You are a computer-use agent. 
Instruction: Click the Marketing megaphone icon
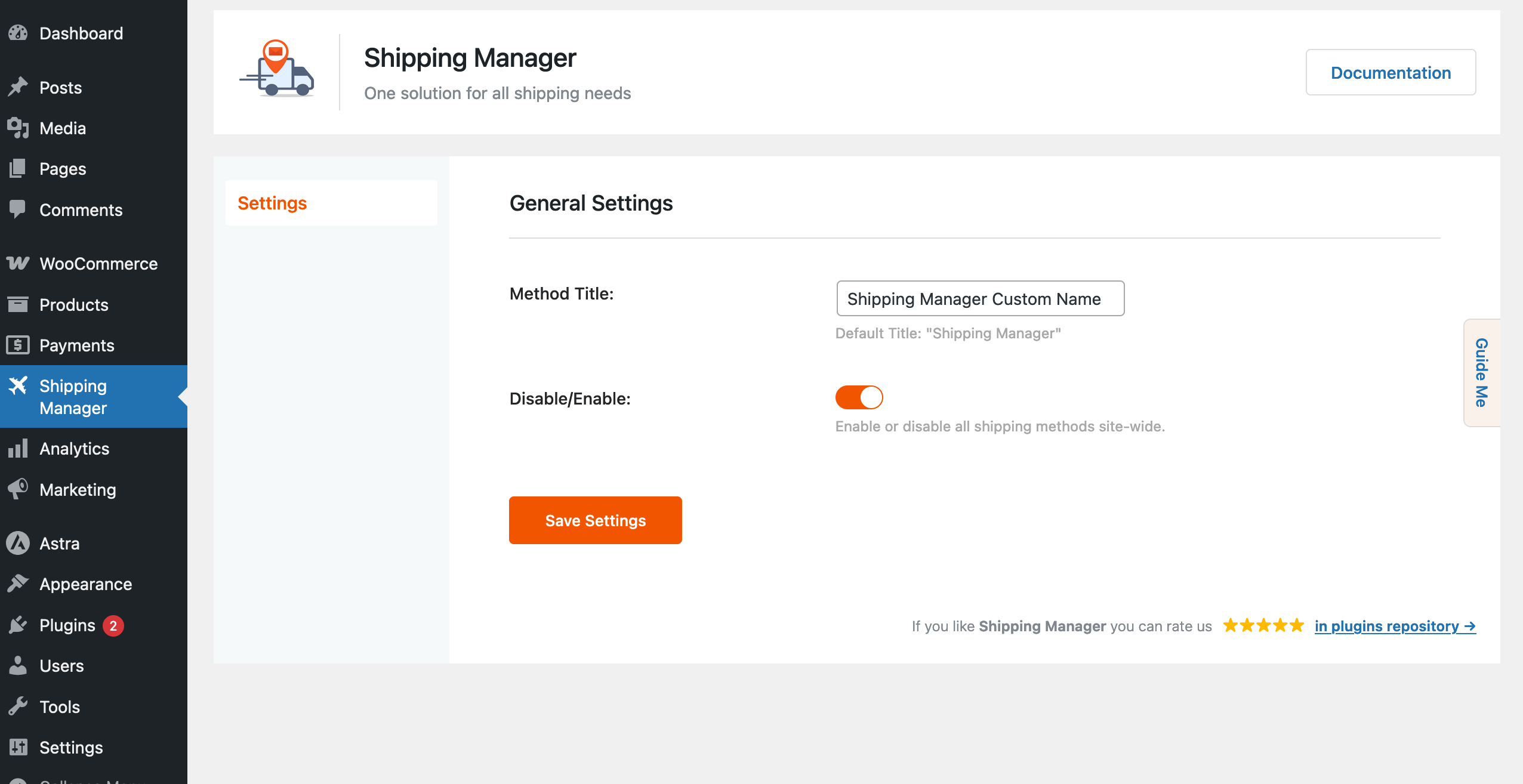tap(18, 489)
